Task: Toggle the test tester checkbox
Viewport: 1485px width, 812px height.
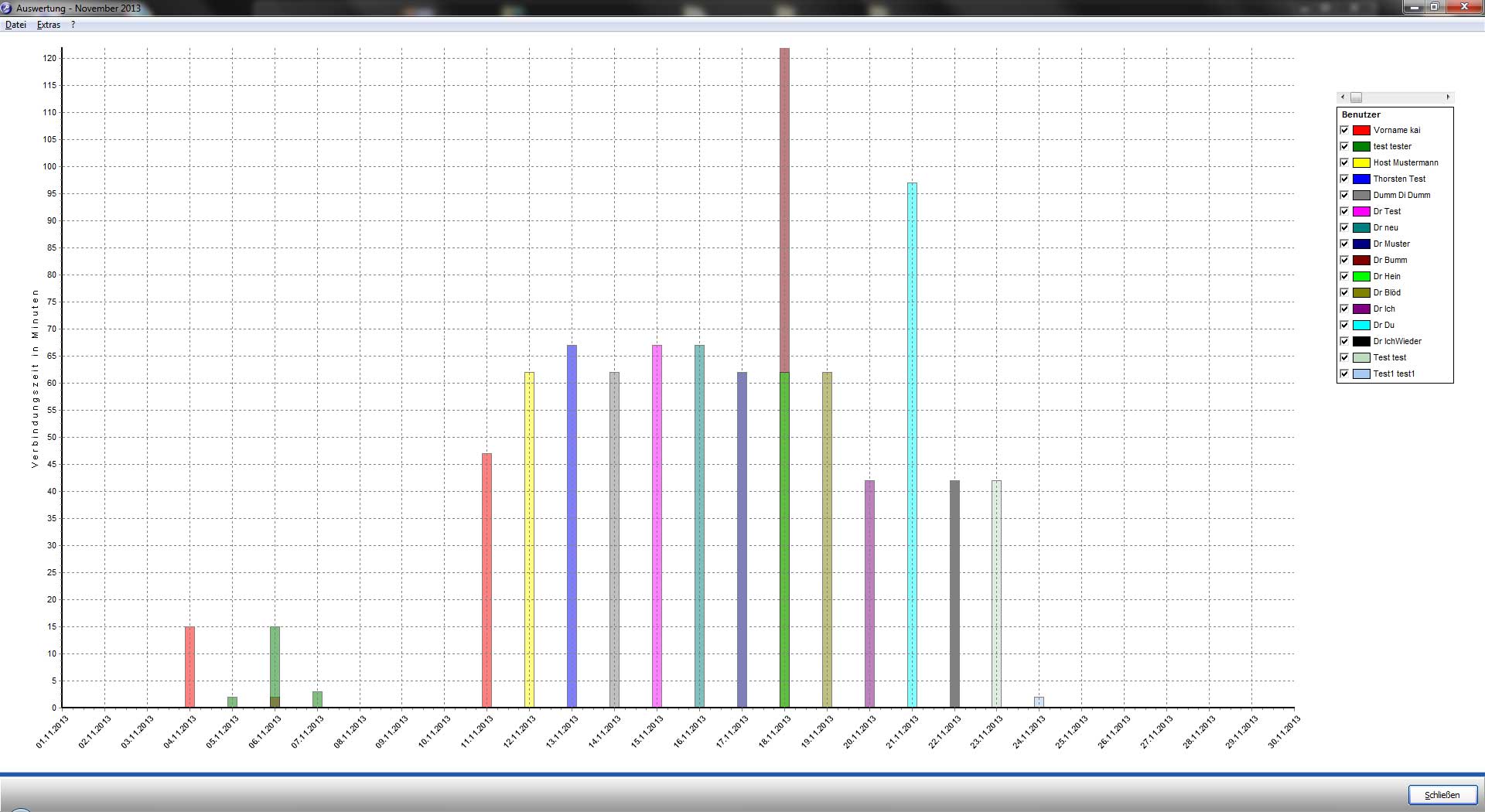Action: click(x=1344, y=146)
